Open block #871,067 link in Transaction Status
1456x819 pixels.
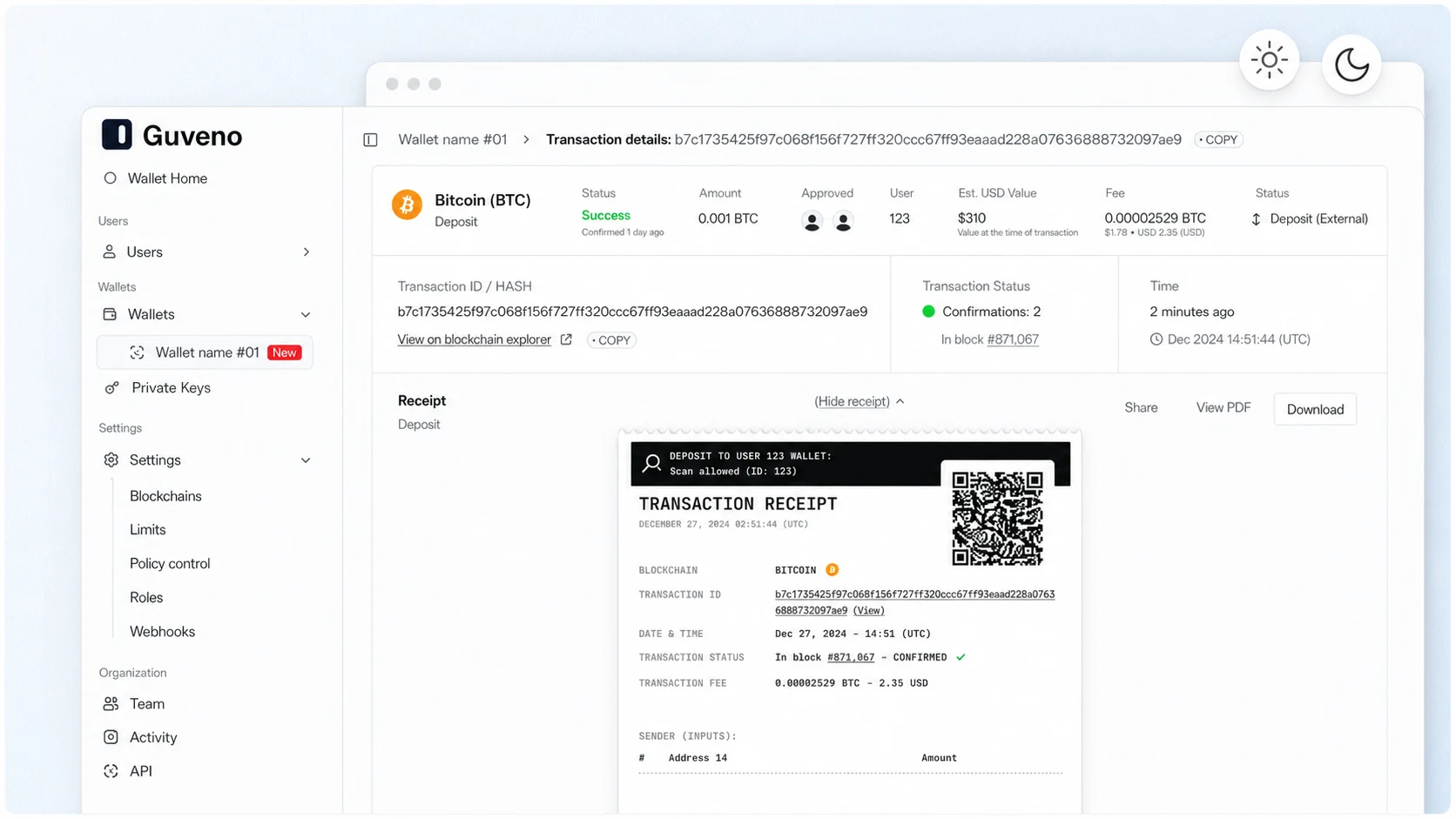click(x=1013, y=339)
